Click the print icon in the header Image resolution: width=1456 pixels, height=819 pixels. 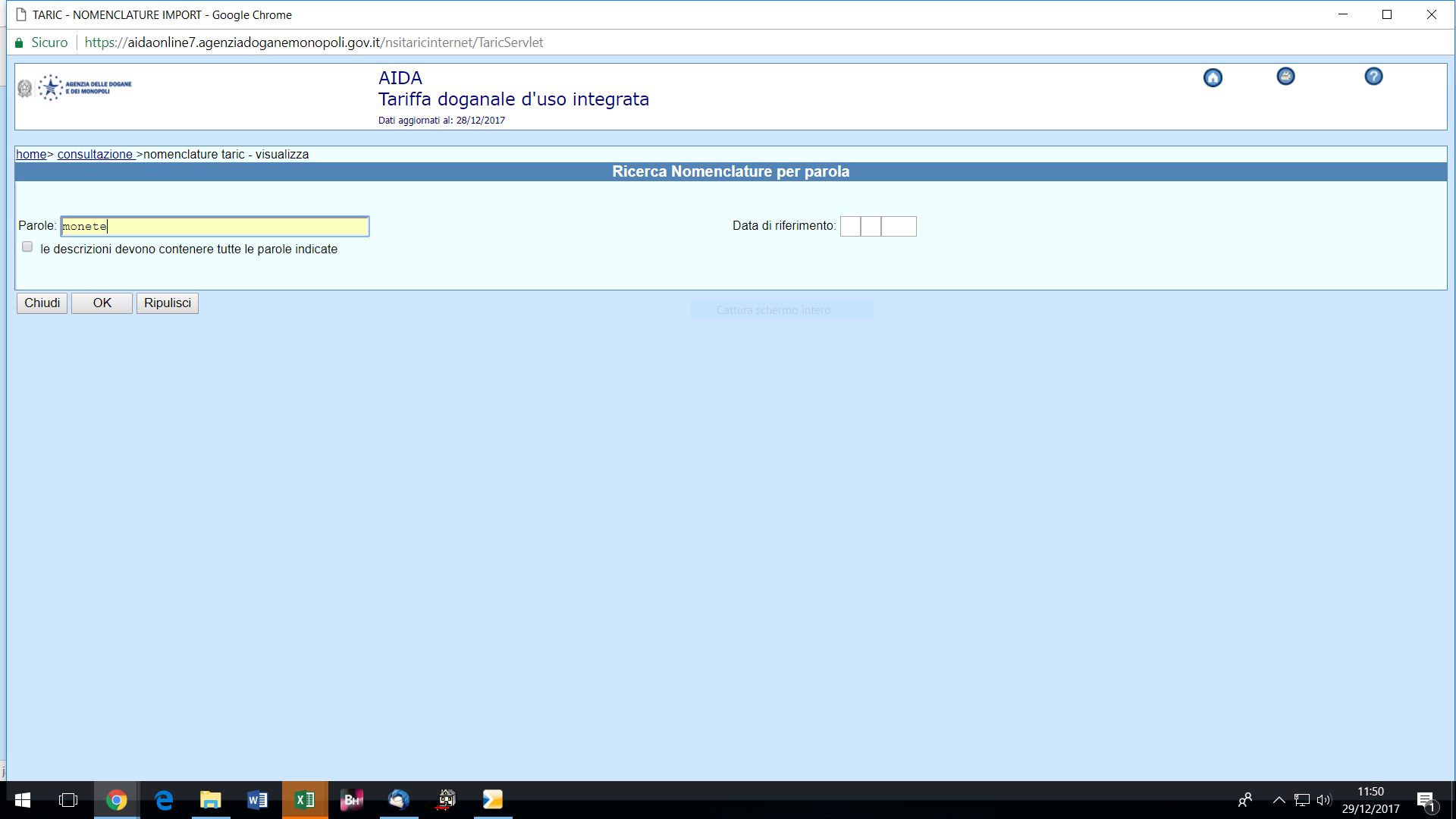tap(1285, 77)
